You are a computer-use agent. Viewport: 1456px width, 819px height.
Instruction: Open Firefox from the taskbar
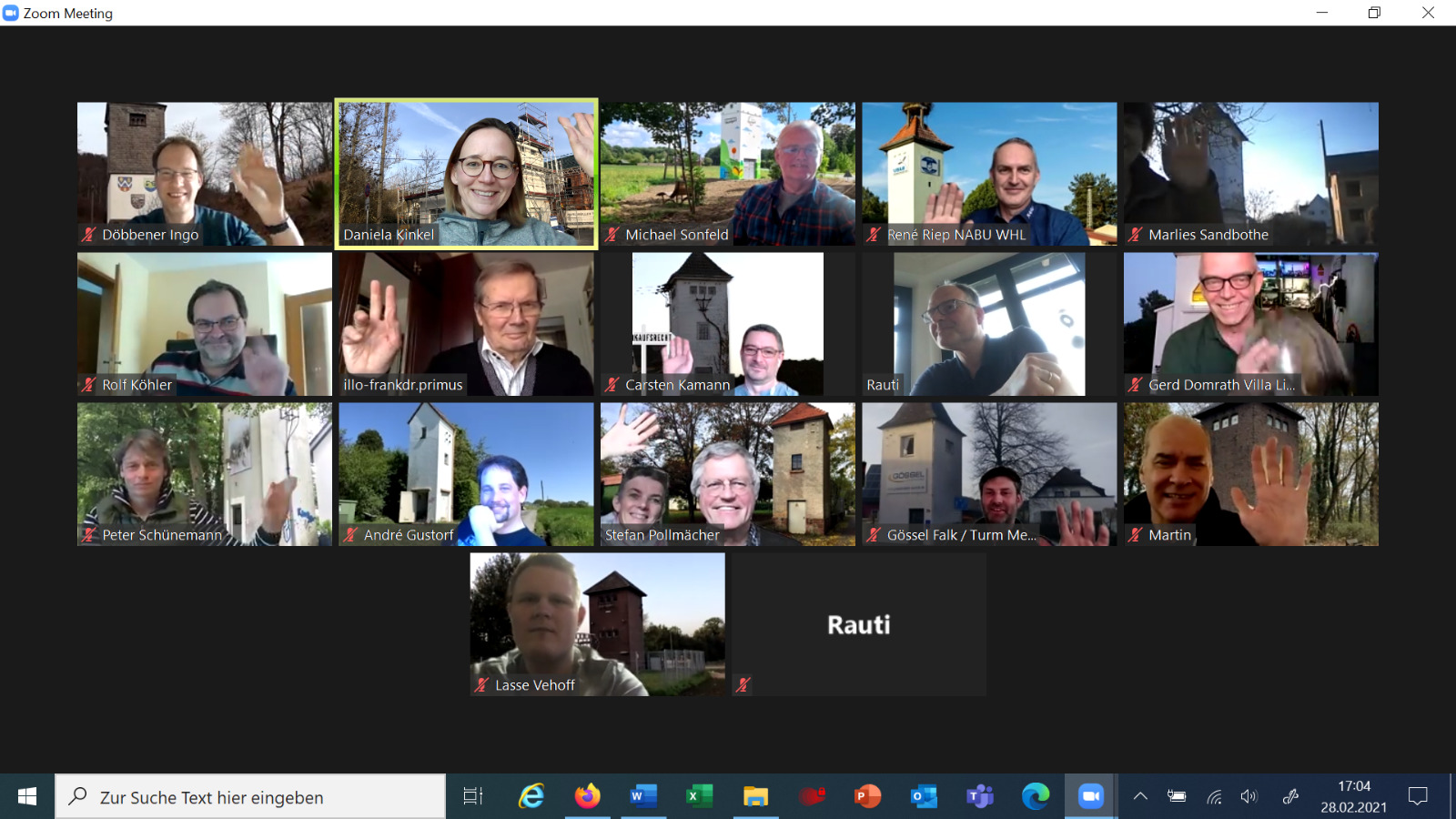(587, 797)
